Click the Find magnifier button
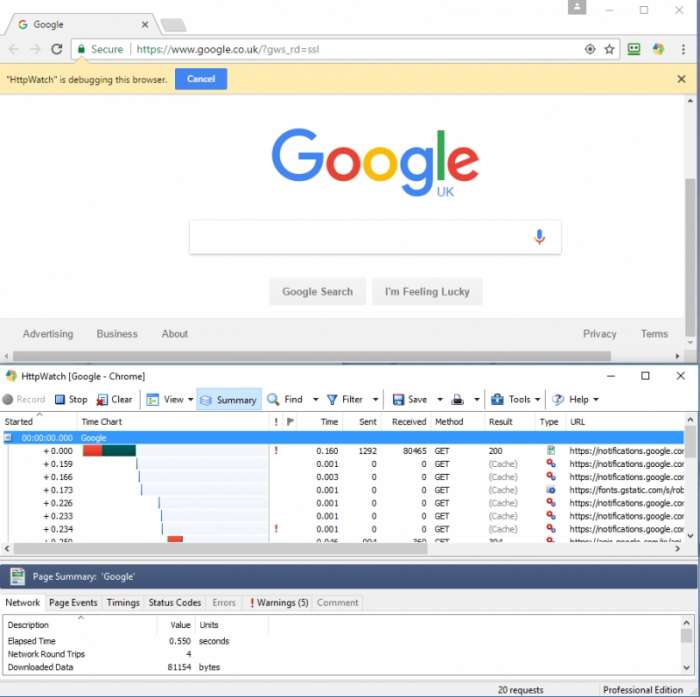This screenshot has height=697, width=700. click(x=285, y=399)
